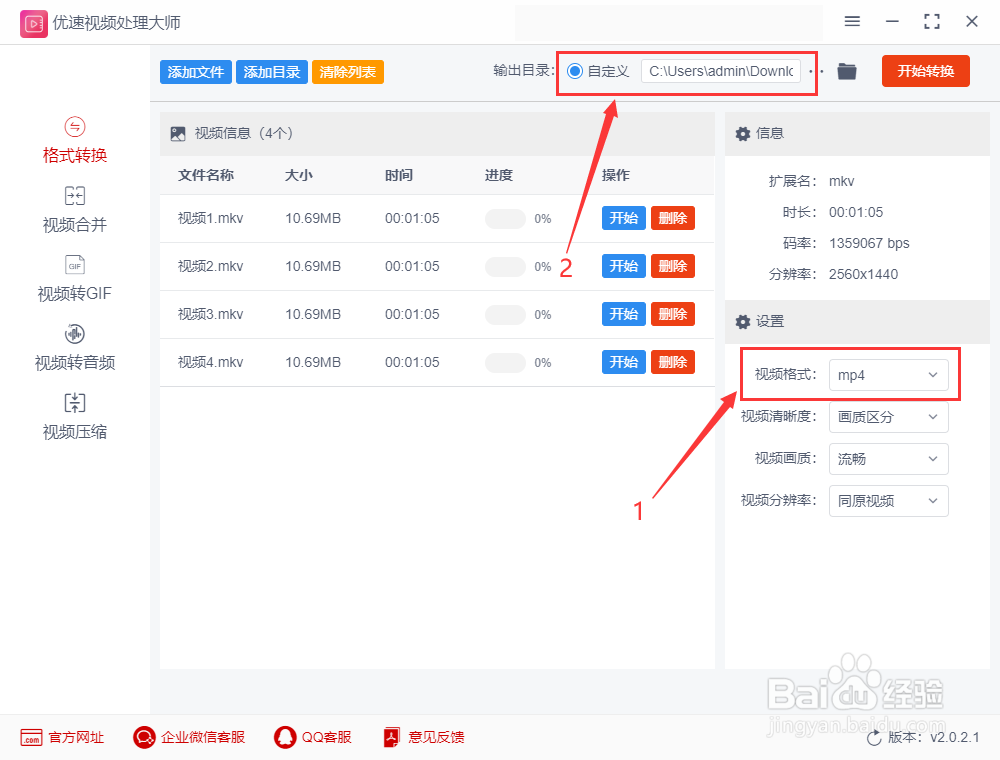This screenshot has height=760, width=1000.
Task: Contact QQ客服 support via its icon
Action: click(285, 737)
